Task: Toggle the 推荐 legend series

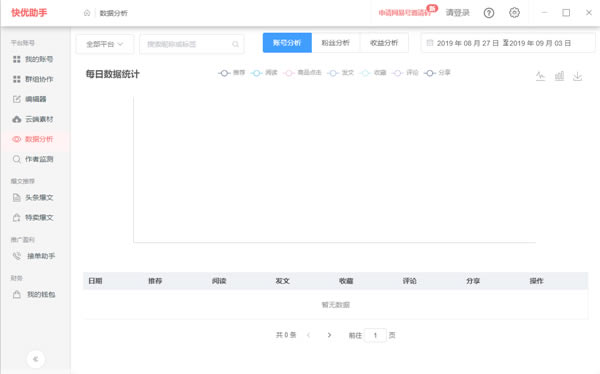Action: [232, 73]
